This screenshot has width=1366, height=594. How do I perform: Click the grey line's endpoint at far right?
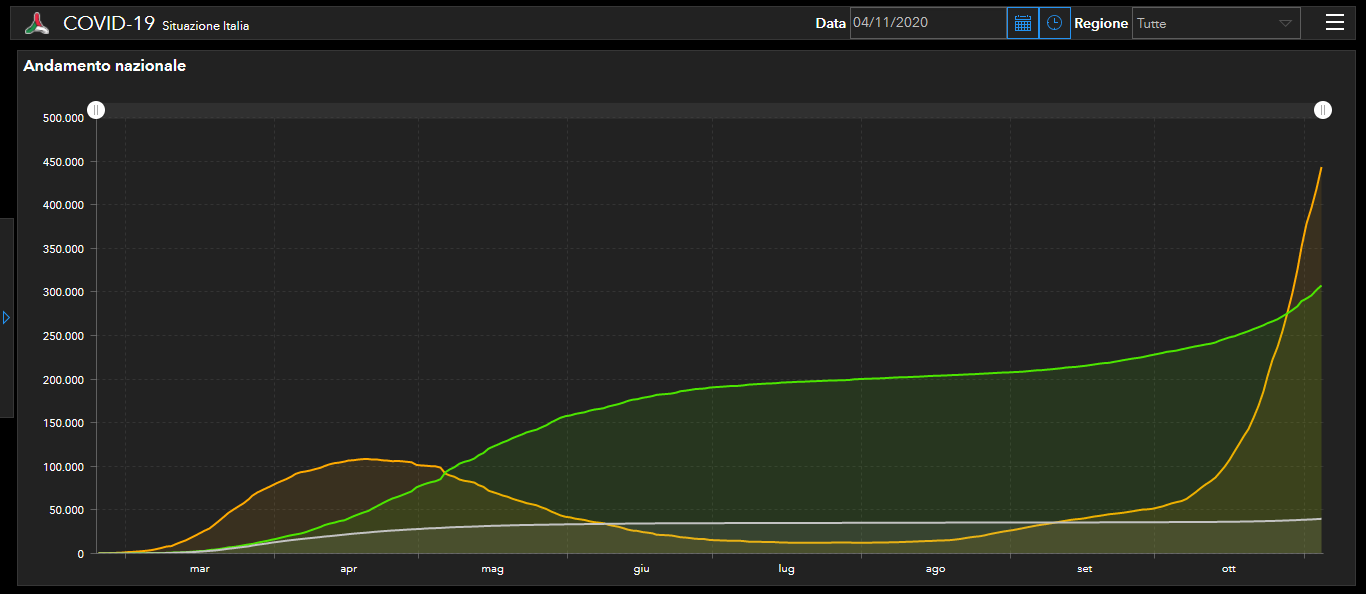[x=1321, y=519]
